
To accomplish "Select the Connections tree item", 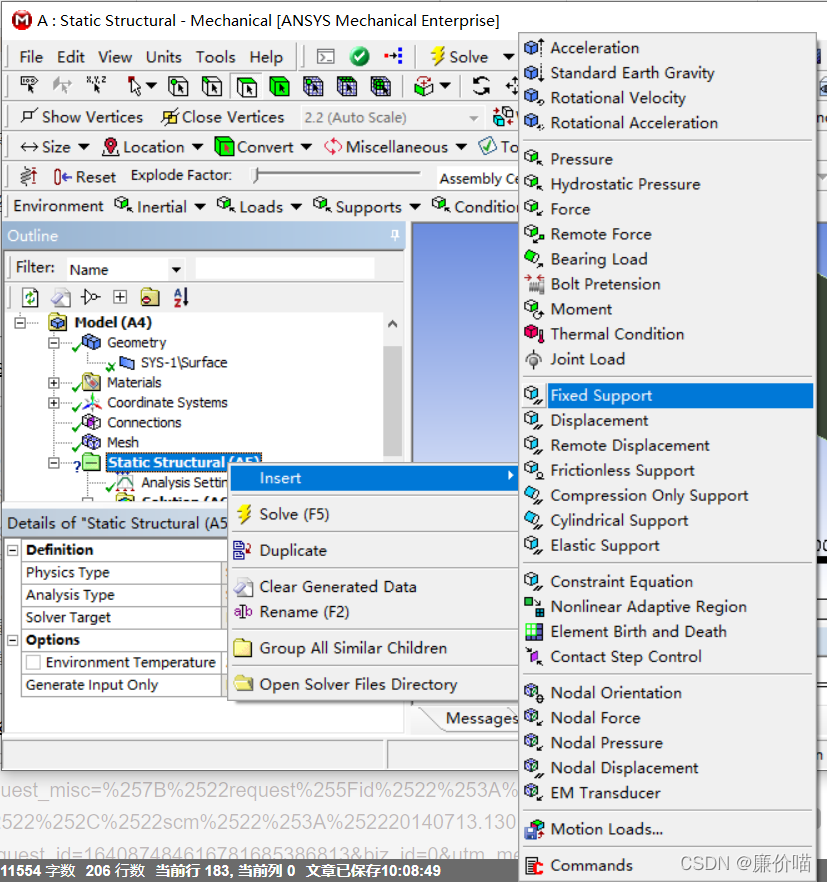I will [144, 422].
